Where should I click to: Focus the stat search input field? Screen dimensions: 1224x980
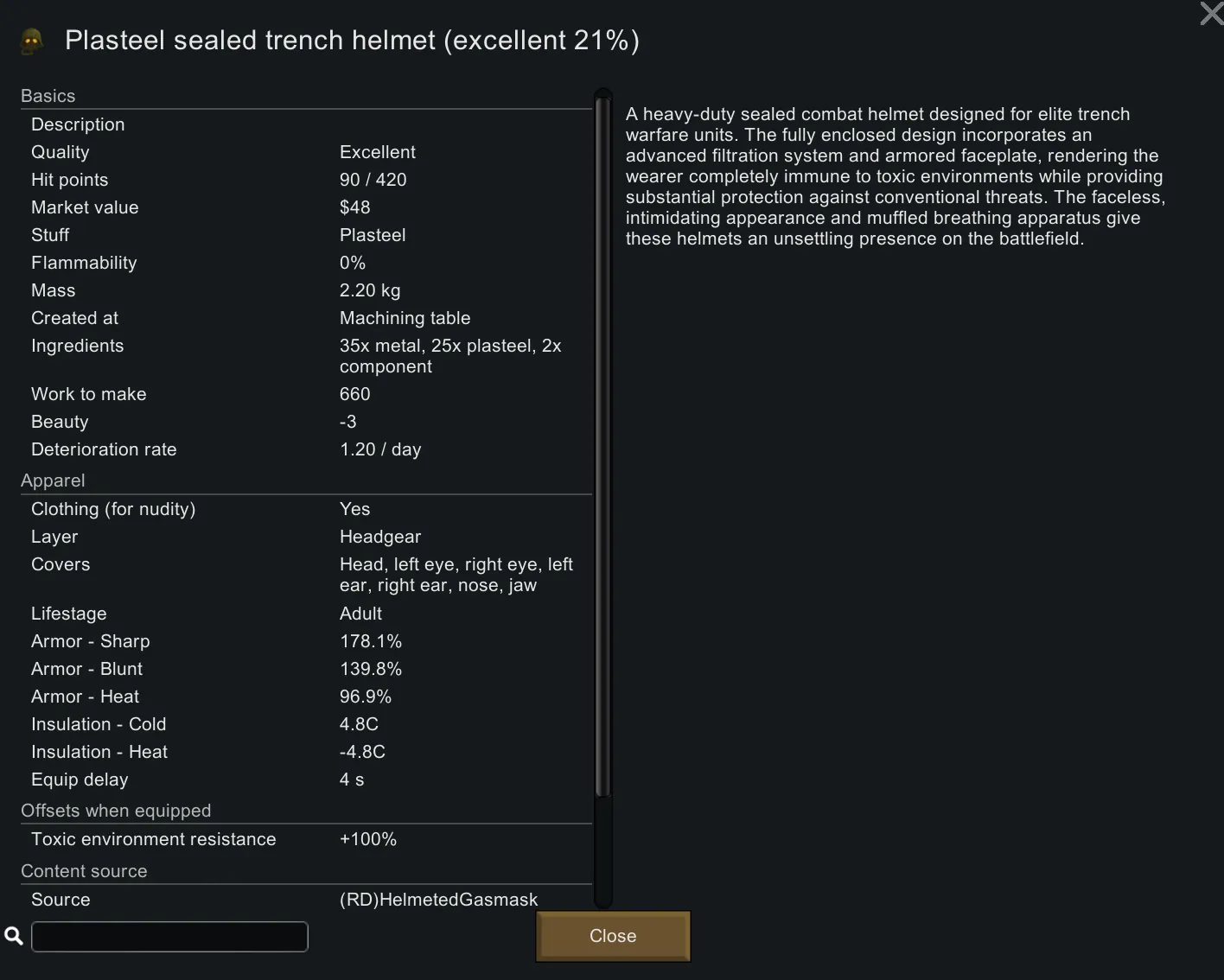169,937
